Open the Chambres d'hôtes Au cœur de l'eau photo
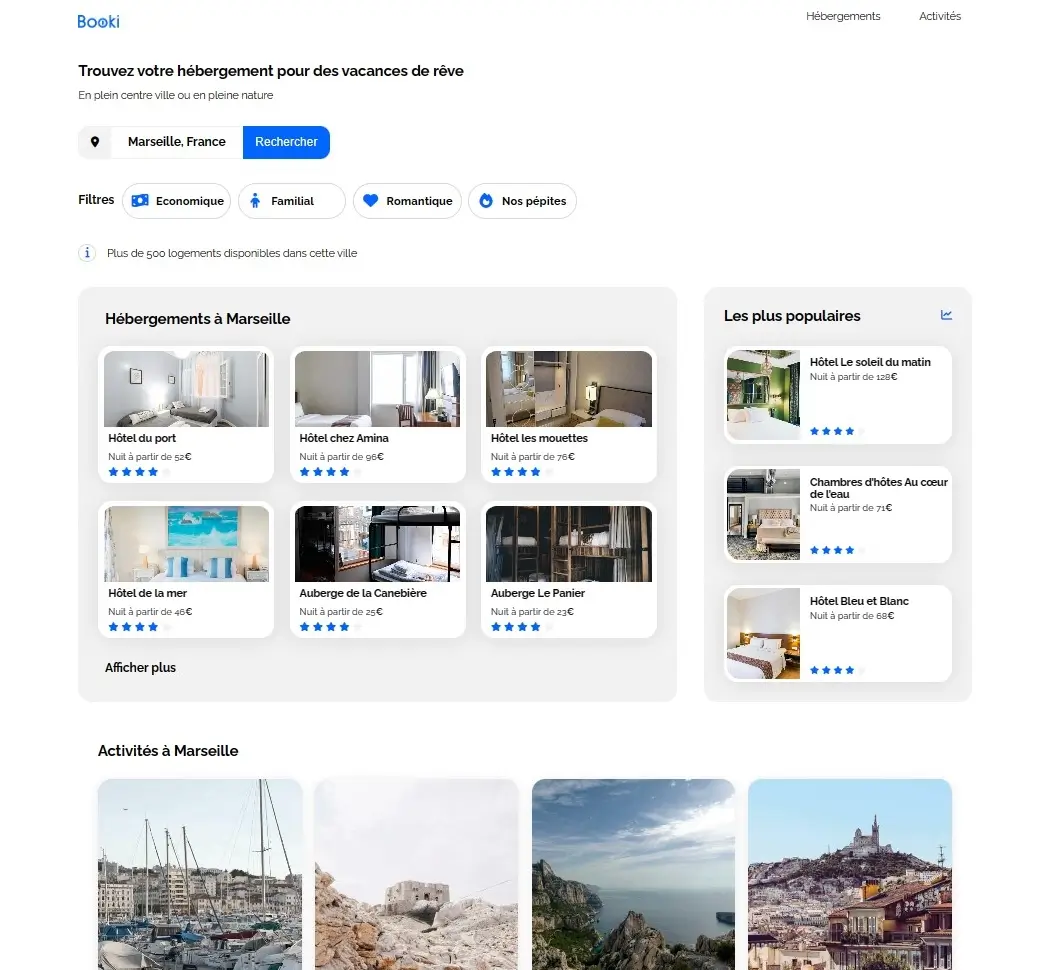1050x970 pixels. 763,514
